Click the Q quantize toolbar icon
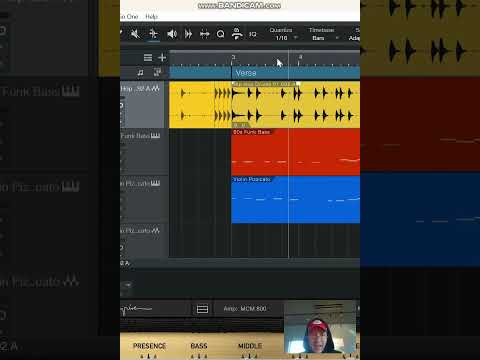 pos(220,34)
